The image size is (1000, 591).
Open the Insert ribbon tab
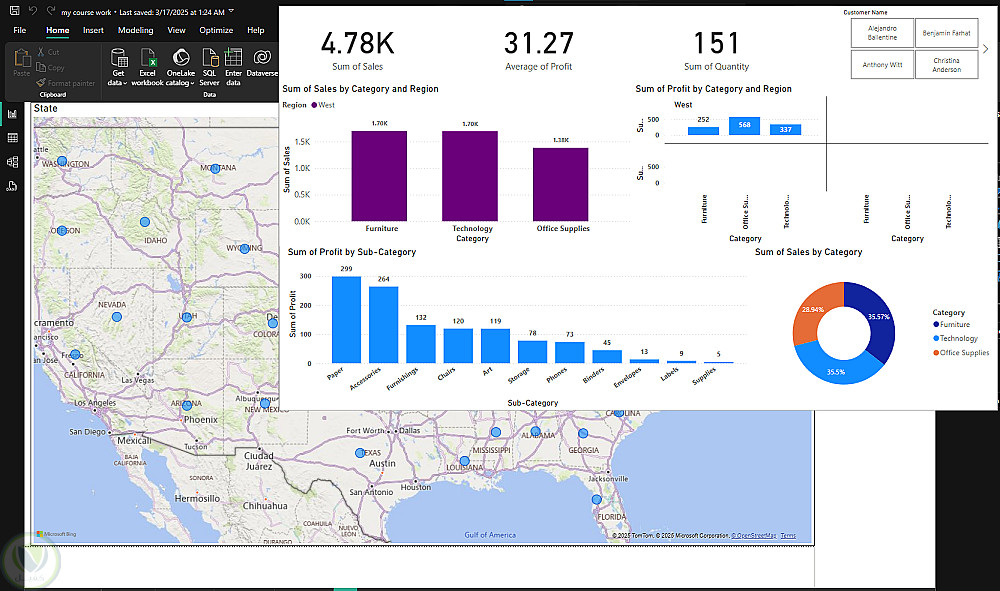(93, 30)
